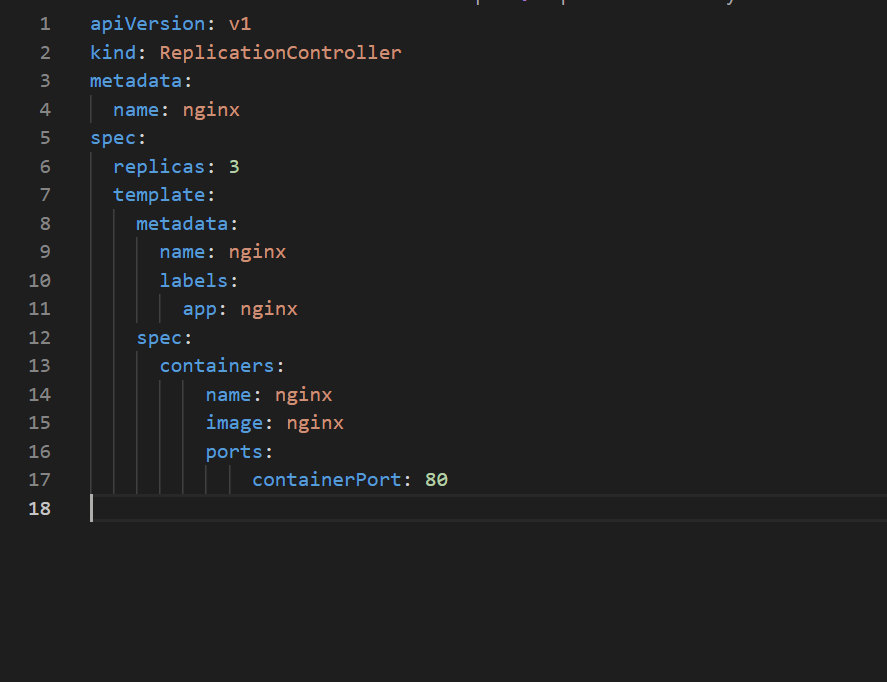Click the value ReplicationController on line 2

coord(279,52)
